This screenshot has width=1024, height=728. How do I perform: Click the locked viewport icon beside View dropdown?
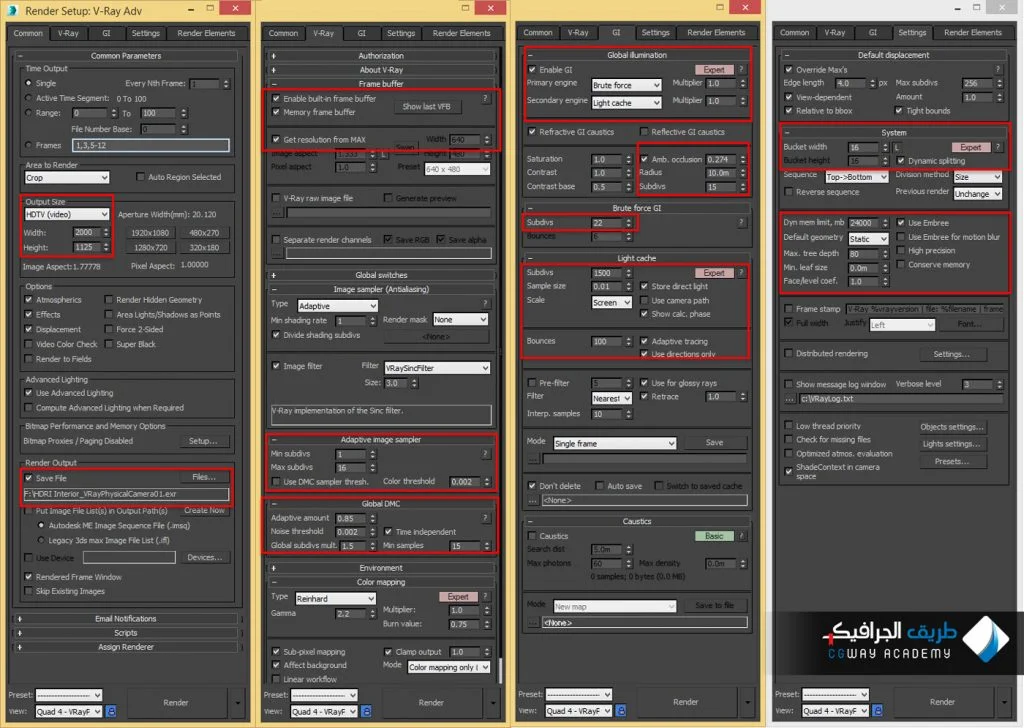(109, 711)
